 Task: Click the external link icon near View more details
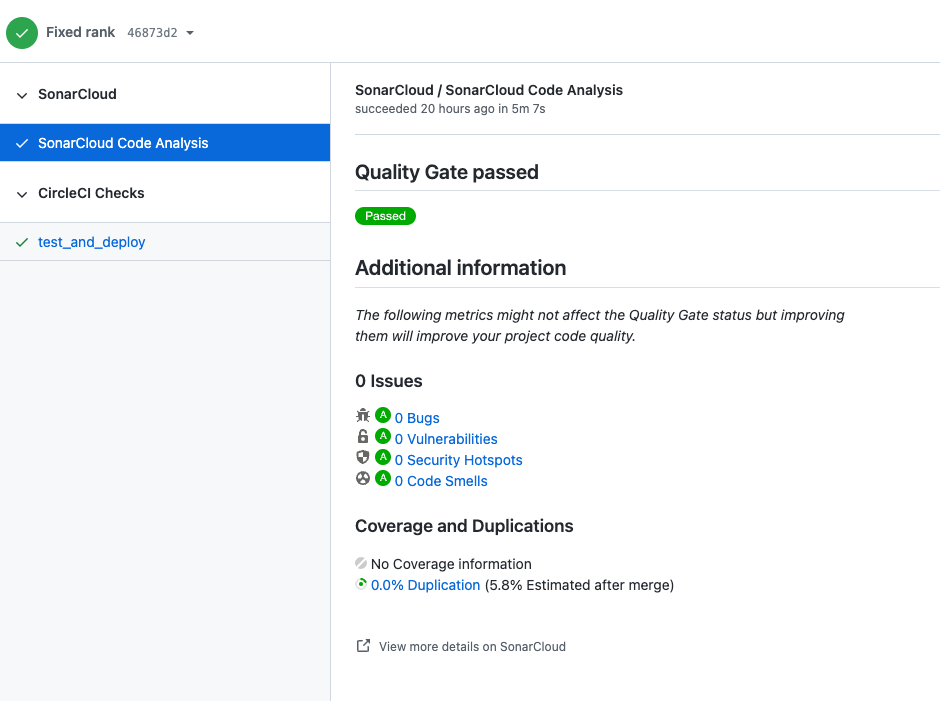362,646
